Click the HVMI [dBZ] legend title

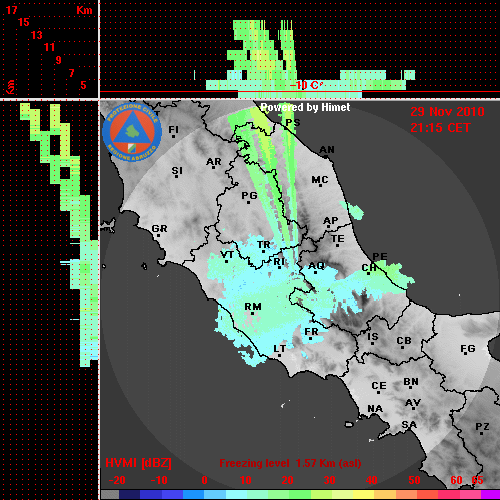coord(138,463)
